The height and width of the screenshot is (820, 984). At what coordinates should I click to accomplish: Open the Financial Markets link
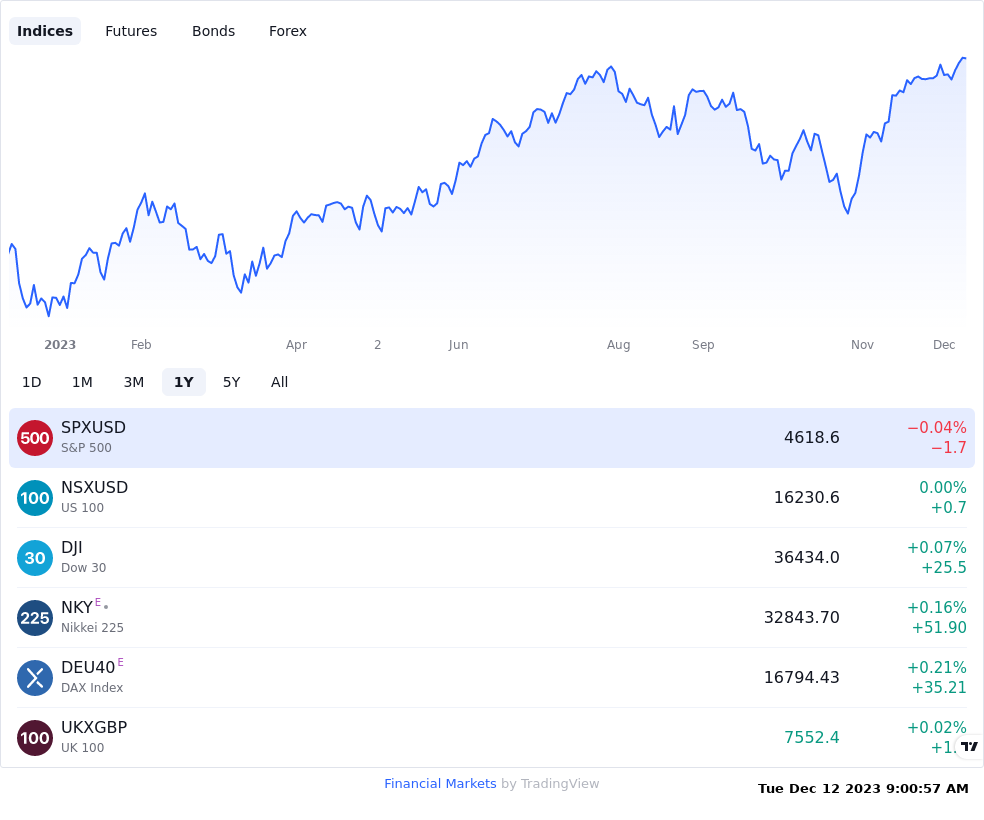coord(440,784)
